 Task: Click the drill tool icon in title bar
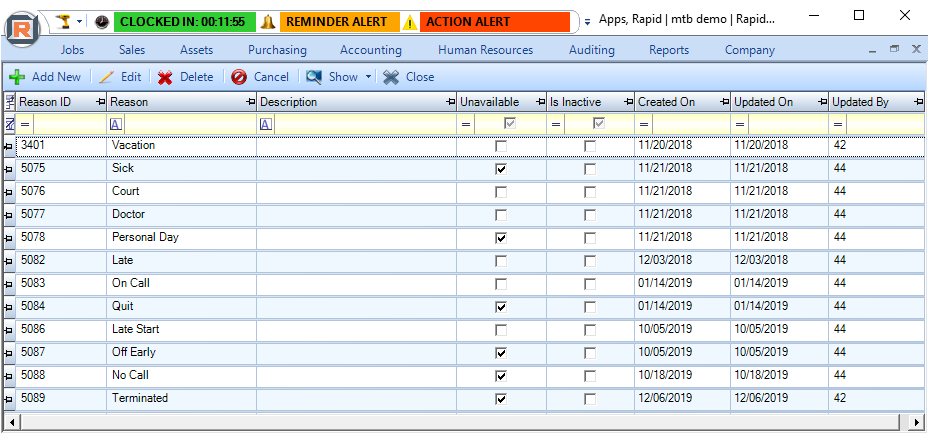(63, 22)
